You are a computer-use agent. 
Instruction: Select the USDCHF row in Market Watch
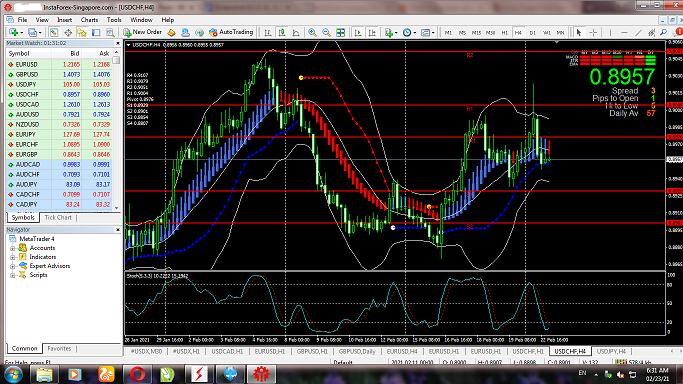point(60,94)
